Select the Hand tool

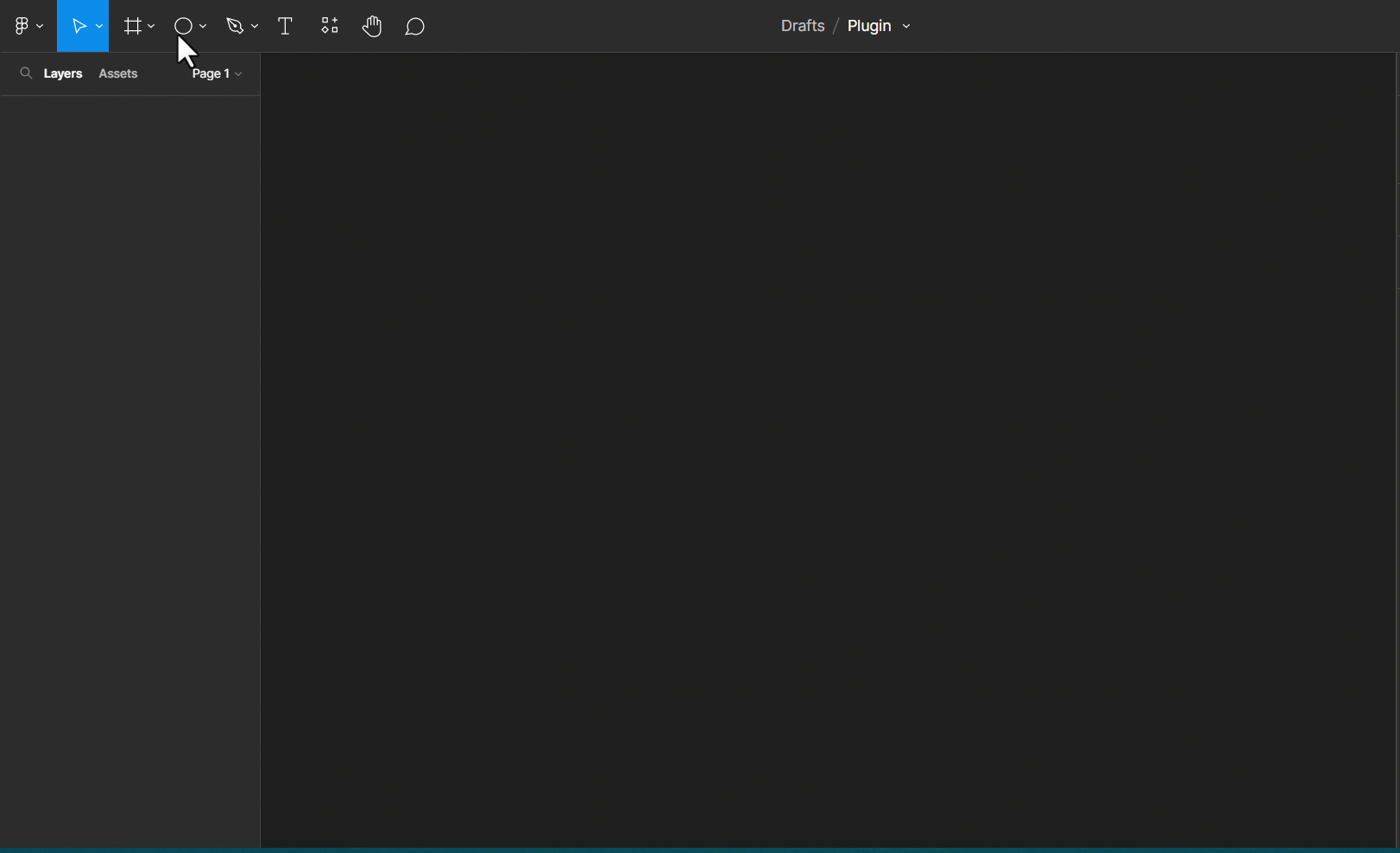pyautogui.click(x=372, y=25)
